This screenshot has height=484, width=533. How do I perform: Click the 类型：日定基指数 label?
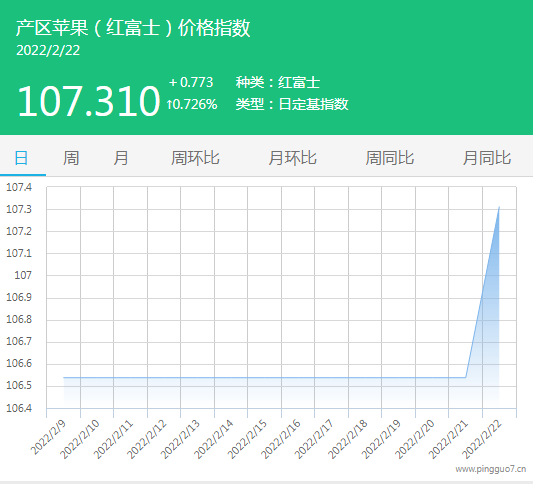click(292, 104)
